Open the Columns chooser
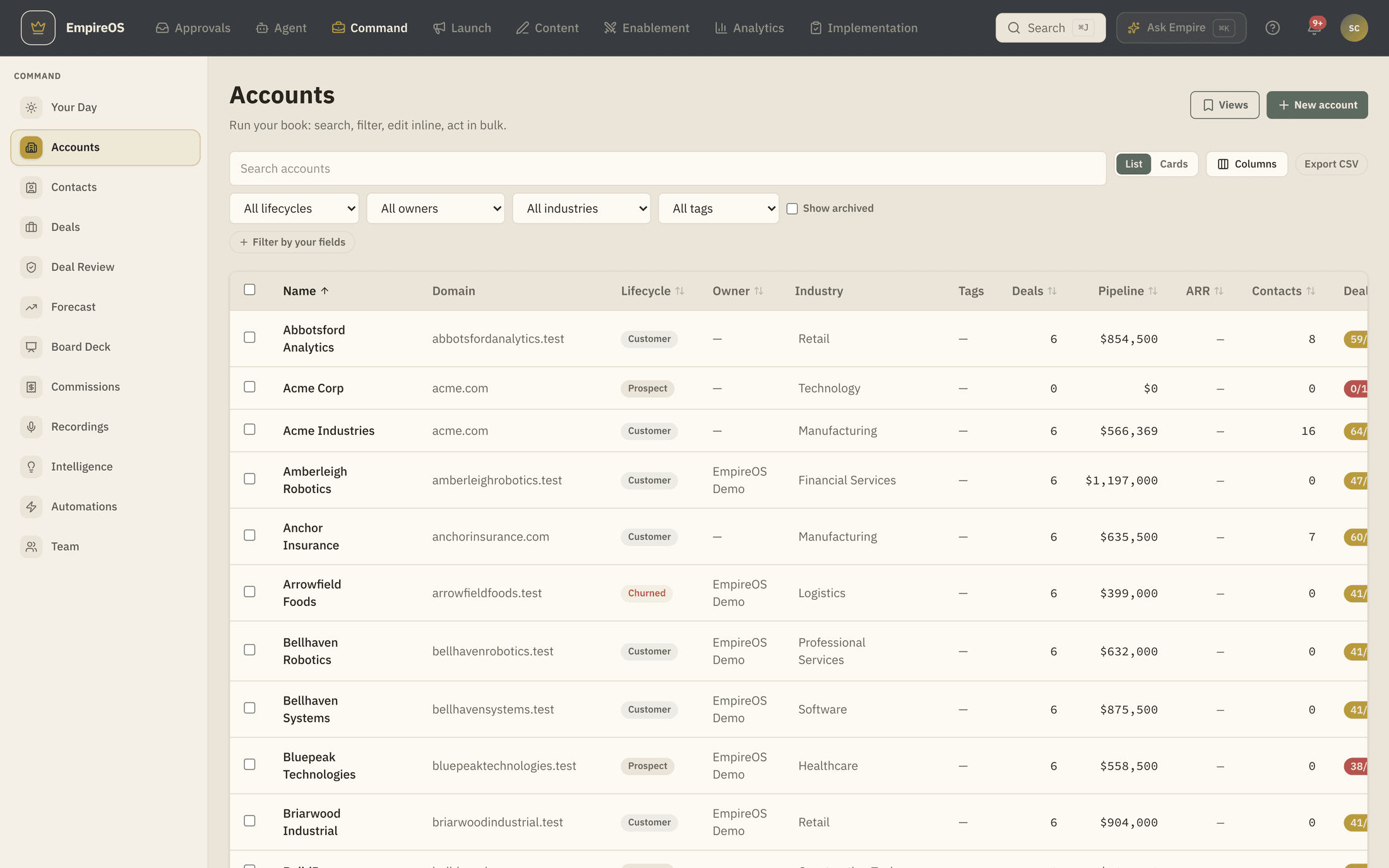 [1247, 164]
